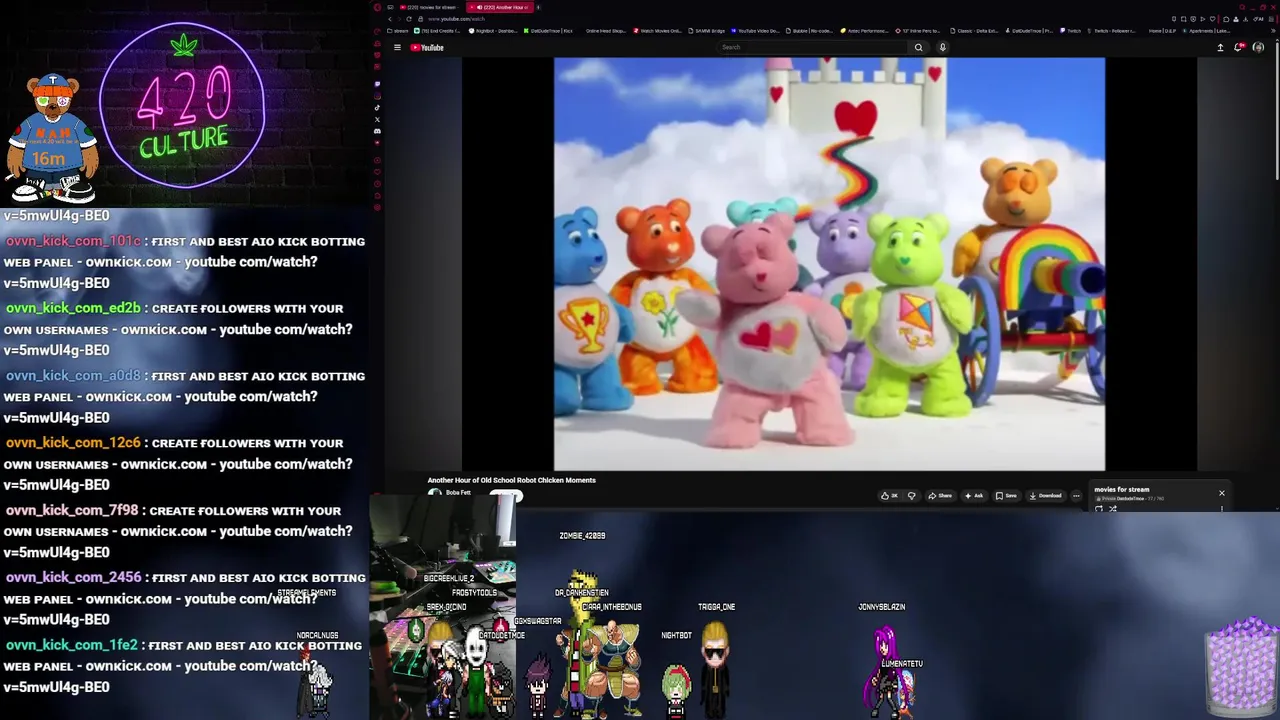Open the Nightbot Dashboard bookmark
Image resolution: width=1280 pixels, height=720 pixels.
click(x=492, y=31)
